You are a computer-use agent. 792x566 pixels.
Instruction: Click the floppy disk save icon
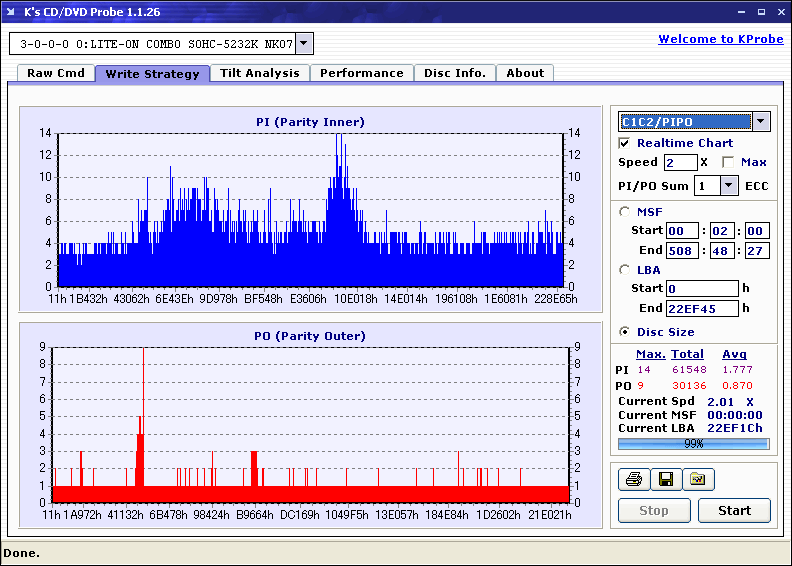665,480
